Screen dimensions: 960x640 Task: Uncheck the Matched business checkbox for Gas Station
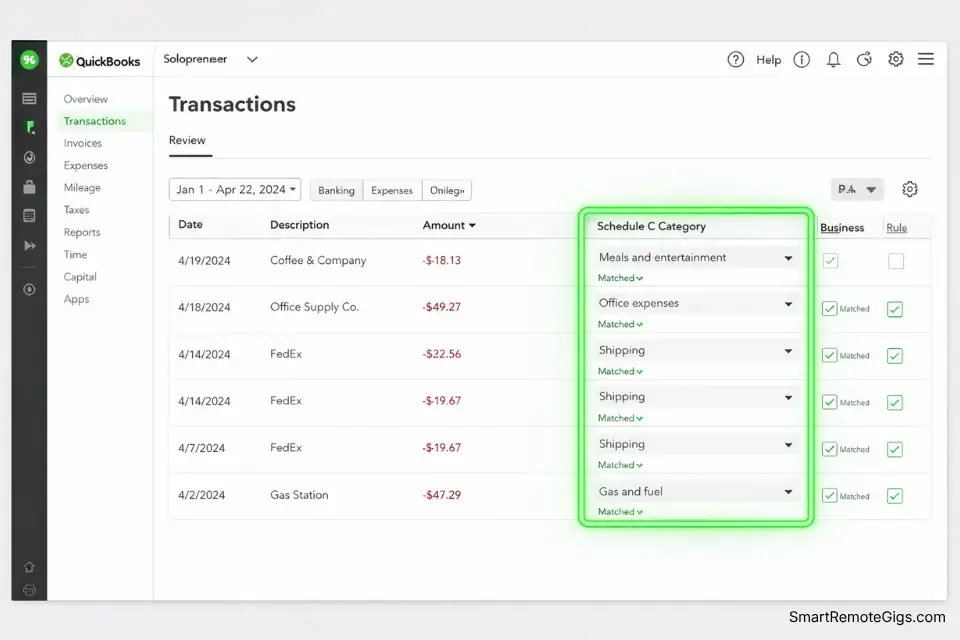click(829, 495)
